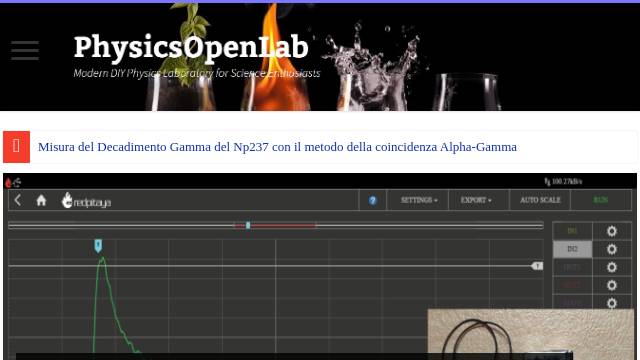Click the red post icon beside the article title
This screenshot has width=640, height=360.
click(16, 147)
